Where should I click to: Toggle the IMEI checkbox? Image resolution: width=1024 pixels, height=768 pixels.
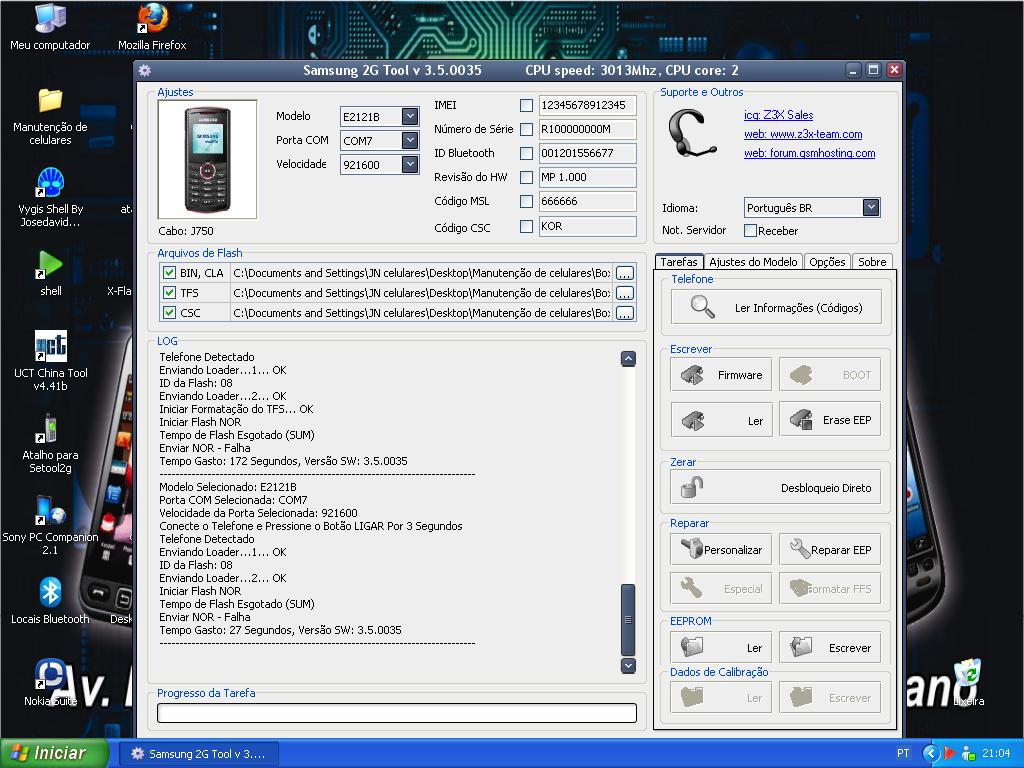[x=526, y=105]
